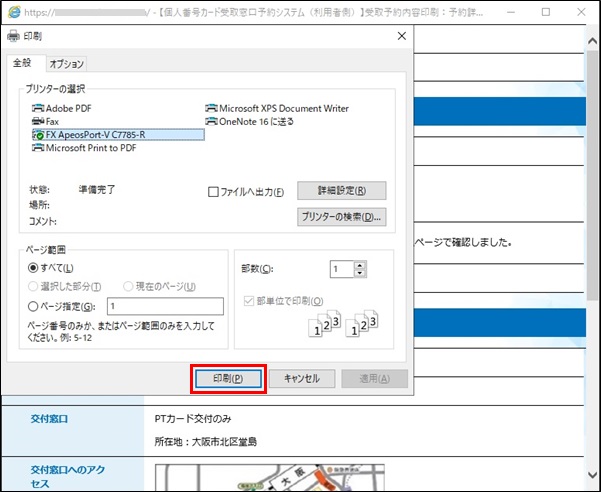The width and height of the screenshot is (601, 492).
Task: Switch to the オプション tab
Action: click(x=67, y=63)
